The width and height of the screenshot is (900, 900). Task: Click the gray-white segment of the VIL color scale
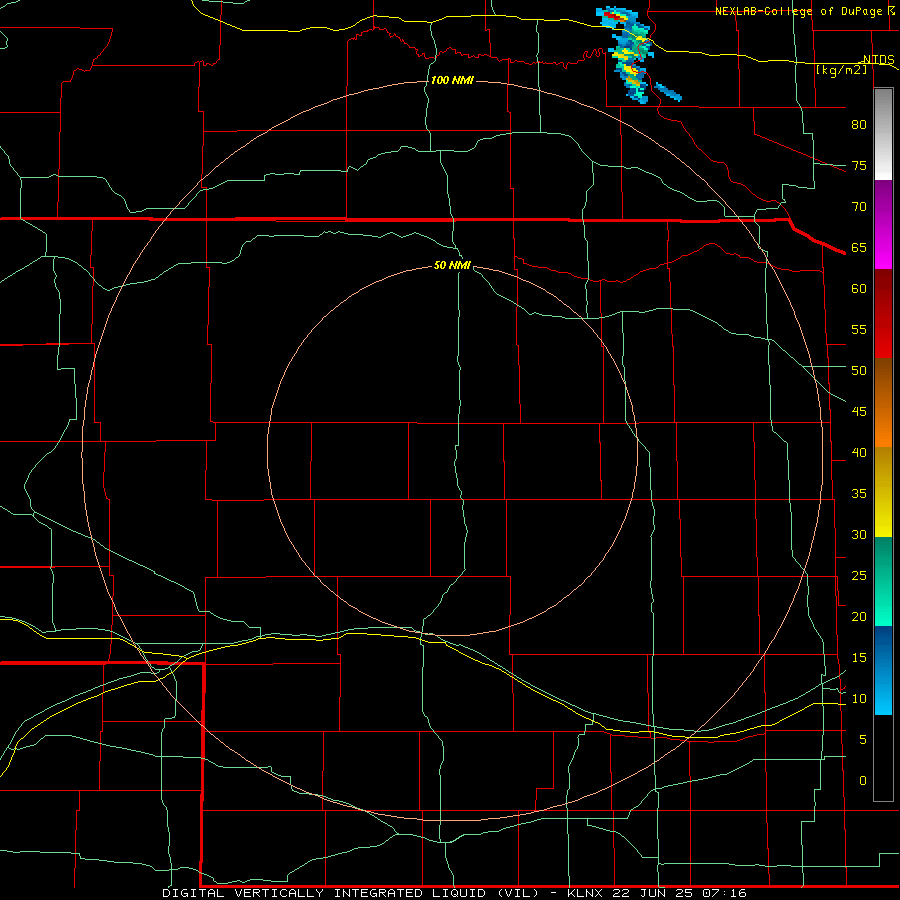[883, 134]
